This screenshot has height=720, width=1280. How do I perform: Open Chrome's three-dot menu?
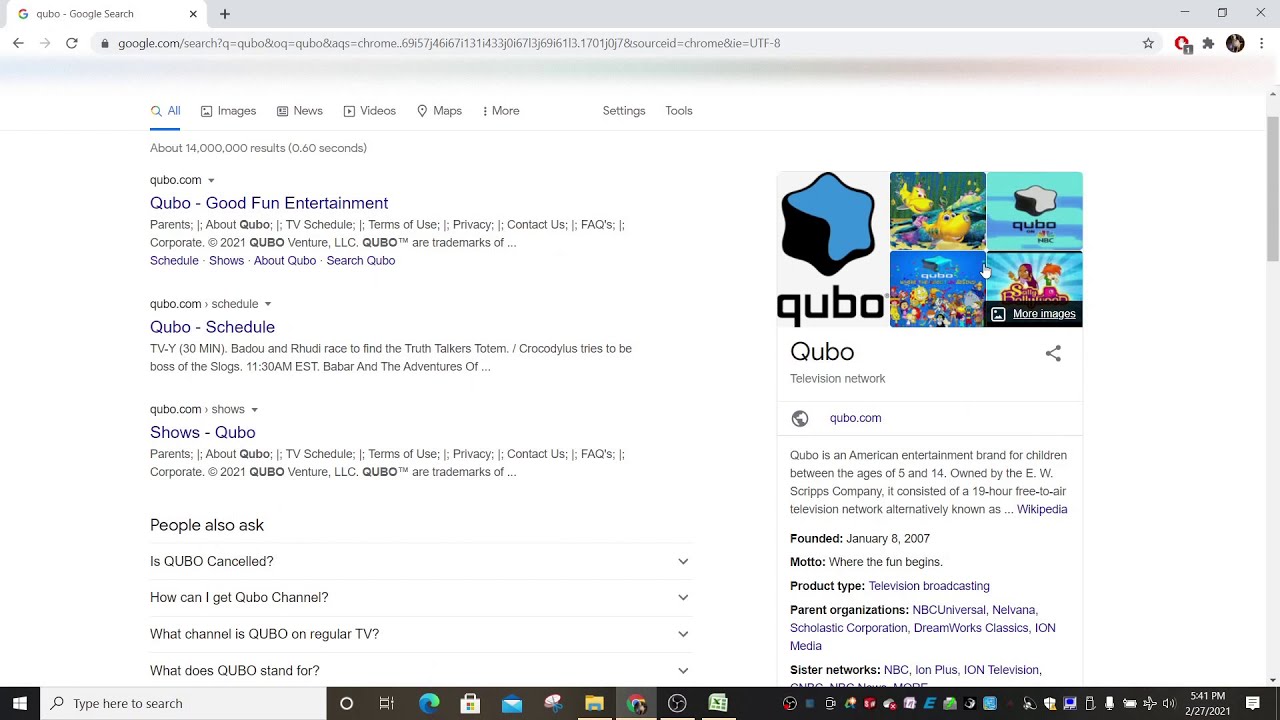[x=1262, y=43]
